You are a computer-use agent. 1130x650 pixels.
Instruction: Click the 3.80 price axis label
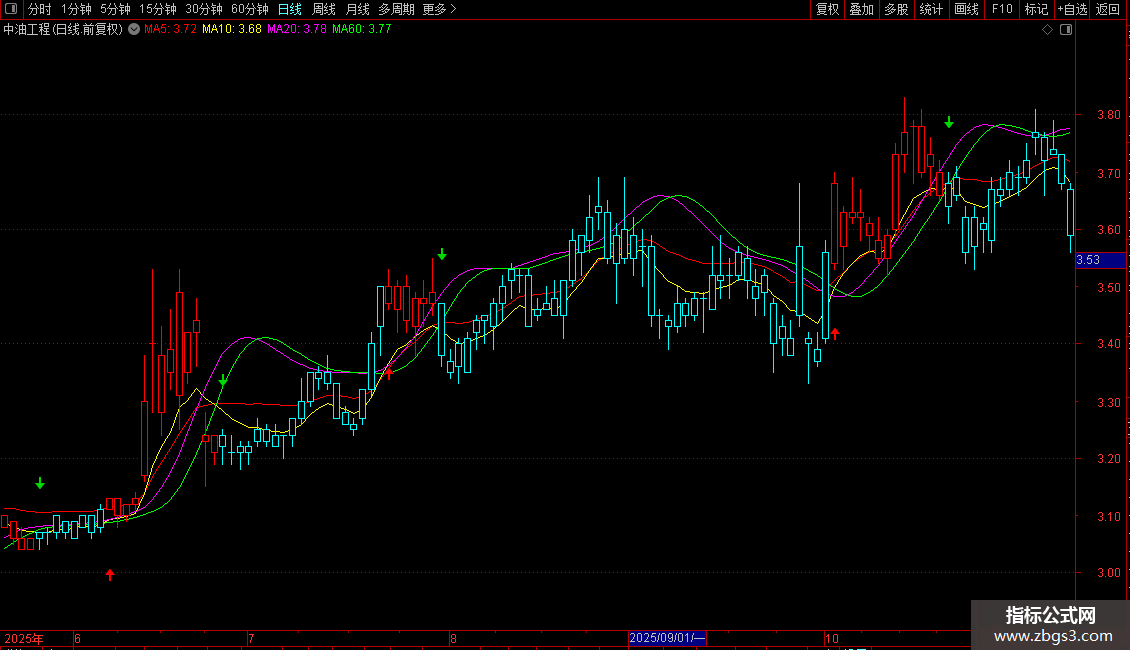1108,115
